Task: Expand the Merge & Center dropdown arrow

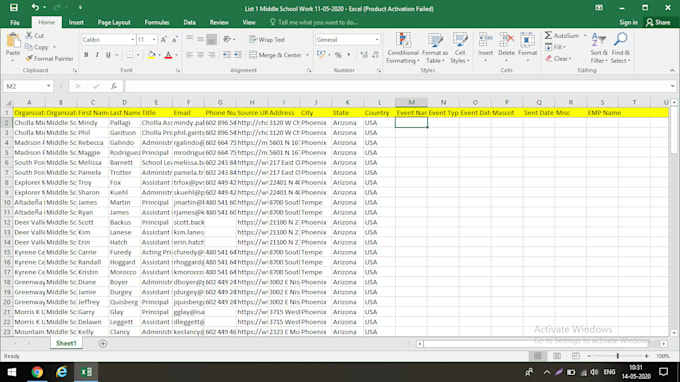Action: pos(307,55)
